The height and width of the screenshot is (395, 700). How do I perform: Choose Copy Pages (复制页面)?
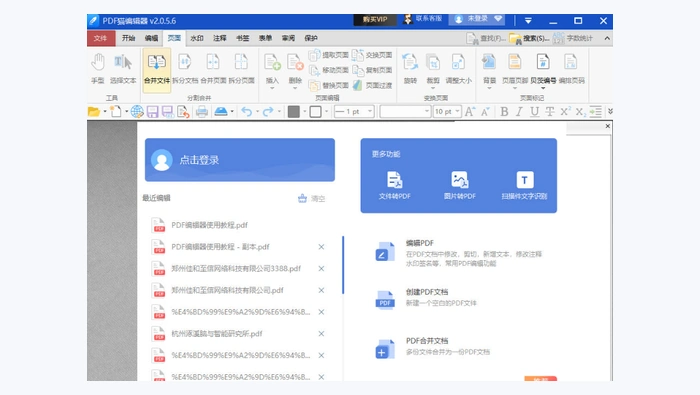pos(372,70)
